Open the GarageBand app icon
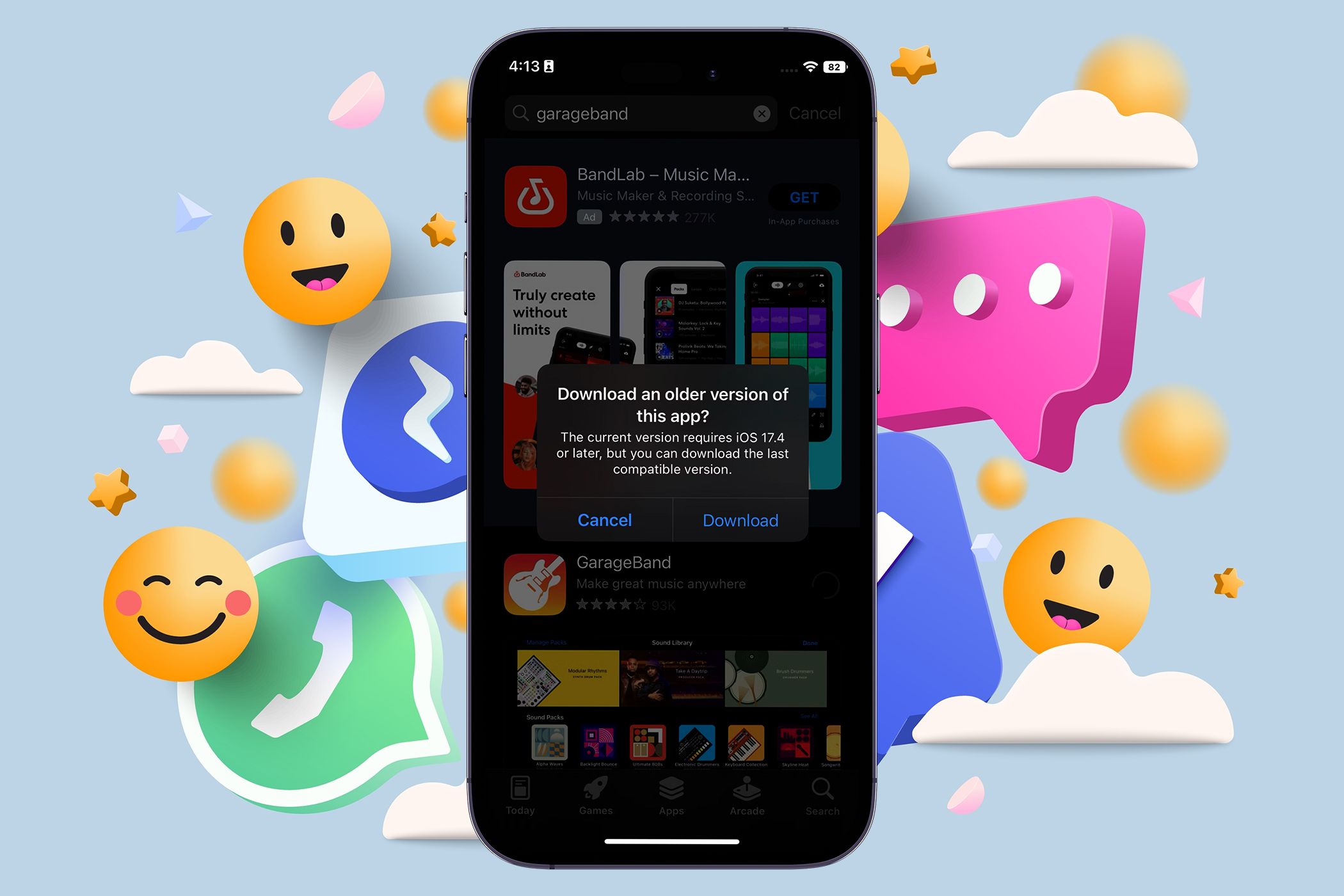The width and height of the screenshot is (1344, 896). [530, 590]
